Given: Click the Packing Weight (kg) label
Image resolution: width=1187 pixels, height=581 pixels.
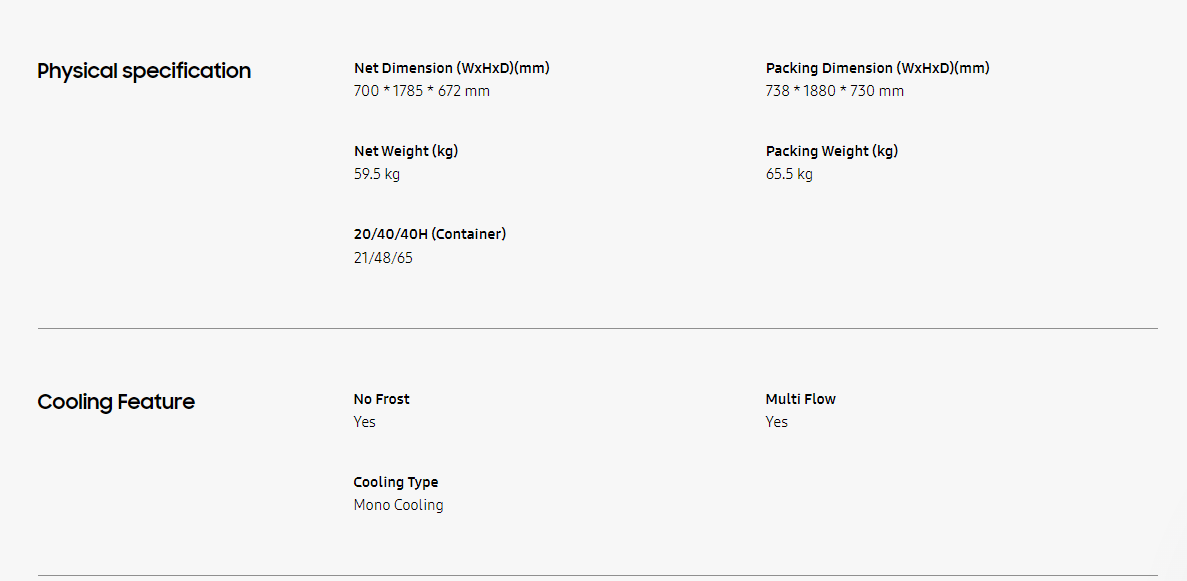Looking at the screenshot, I should click(832, 151).
